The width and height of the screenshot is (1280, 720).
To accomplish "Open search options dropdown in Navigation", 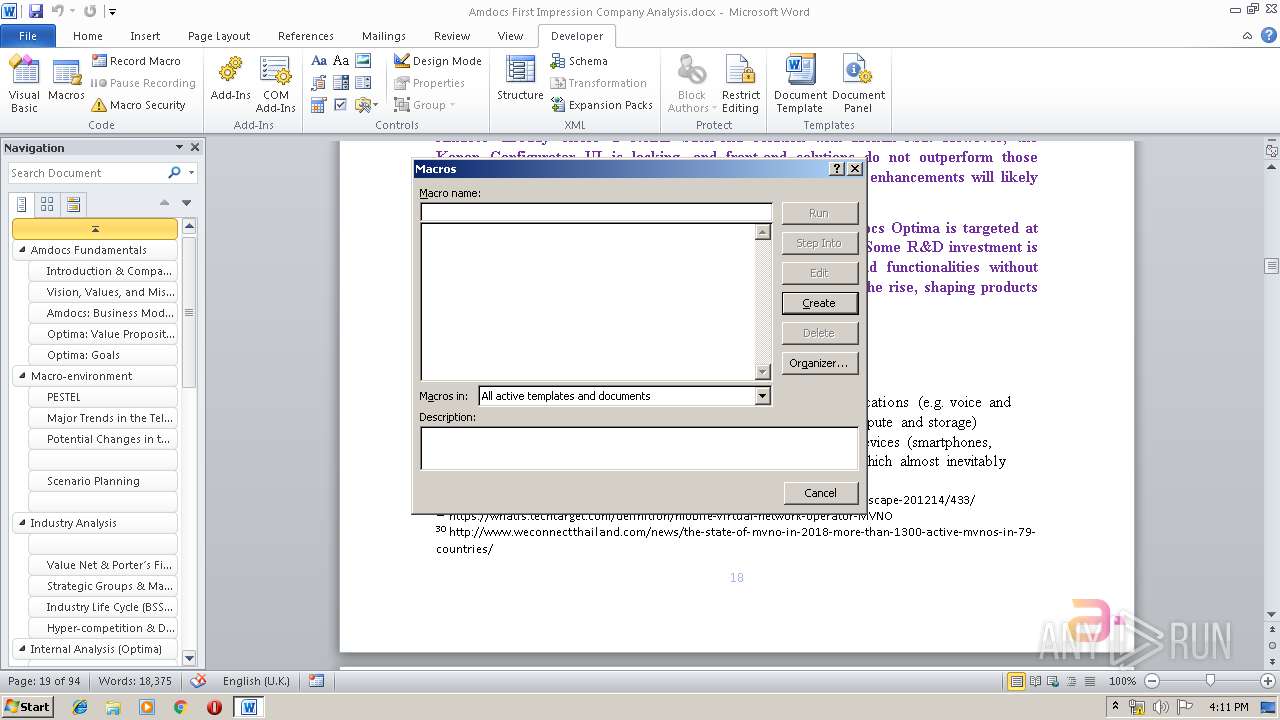I will 191,173.
